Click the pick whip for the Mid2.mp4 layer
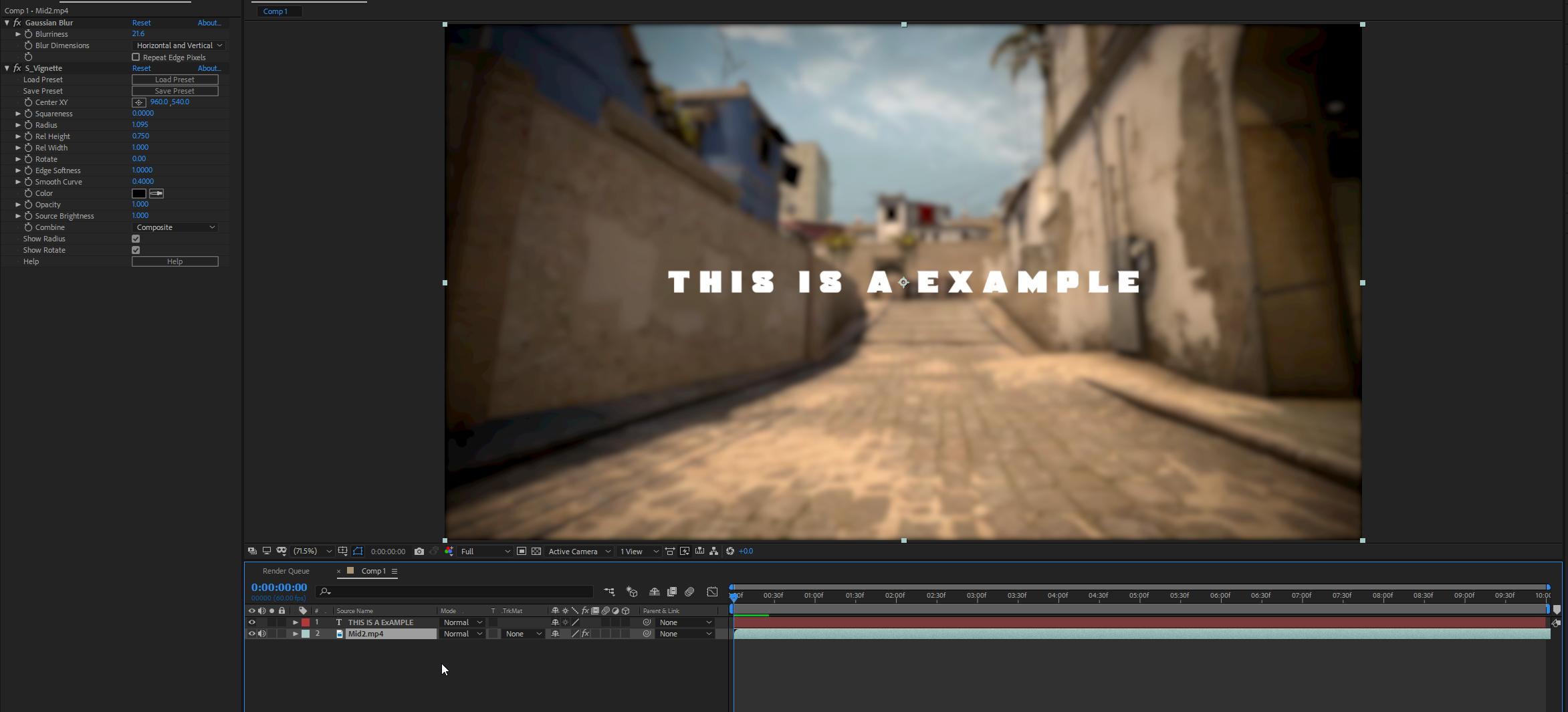Viewport: 1568px width, 712px height. (647, 634)
